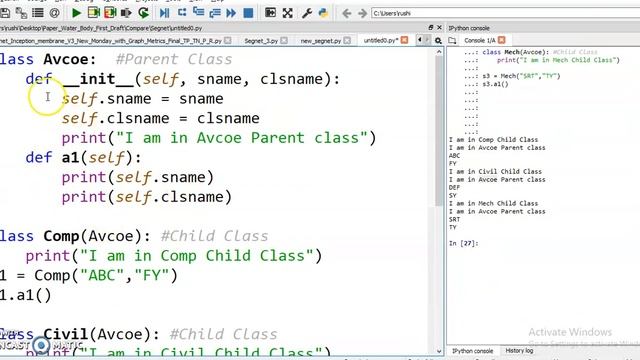Close the Inception_membrane Graph_Metrics tab
This screenshot has width=640, height=360.
coord(228,40)
